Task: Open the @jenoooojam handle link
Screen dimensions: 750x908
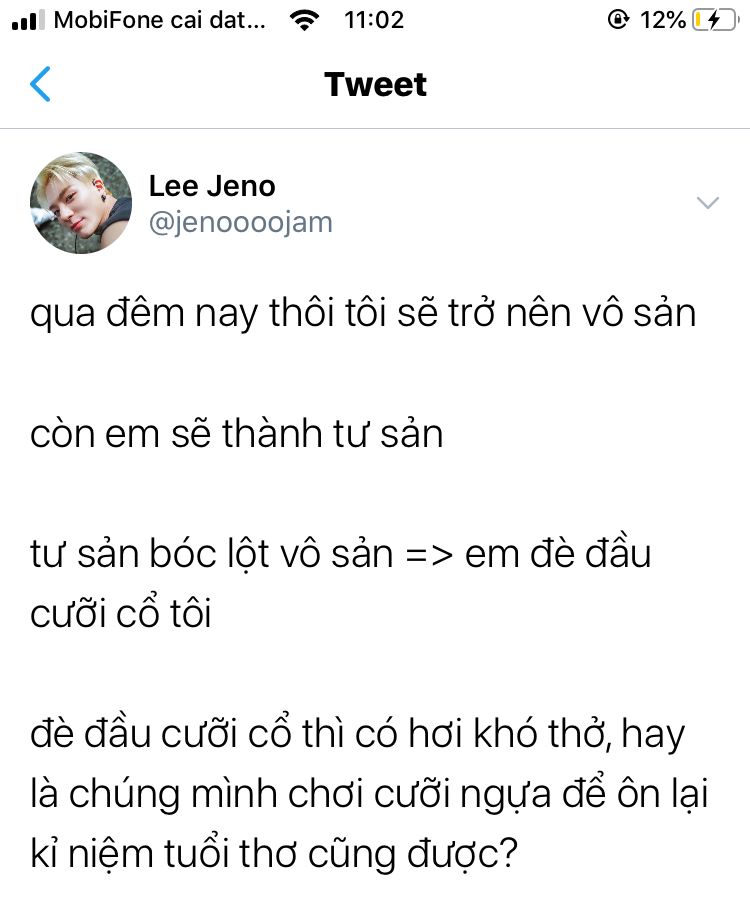Action: [241, 222]
